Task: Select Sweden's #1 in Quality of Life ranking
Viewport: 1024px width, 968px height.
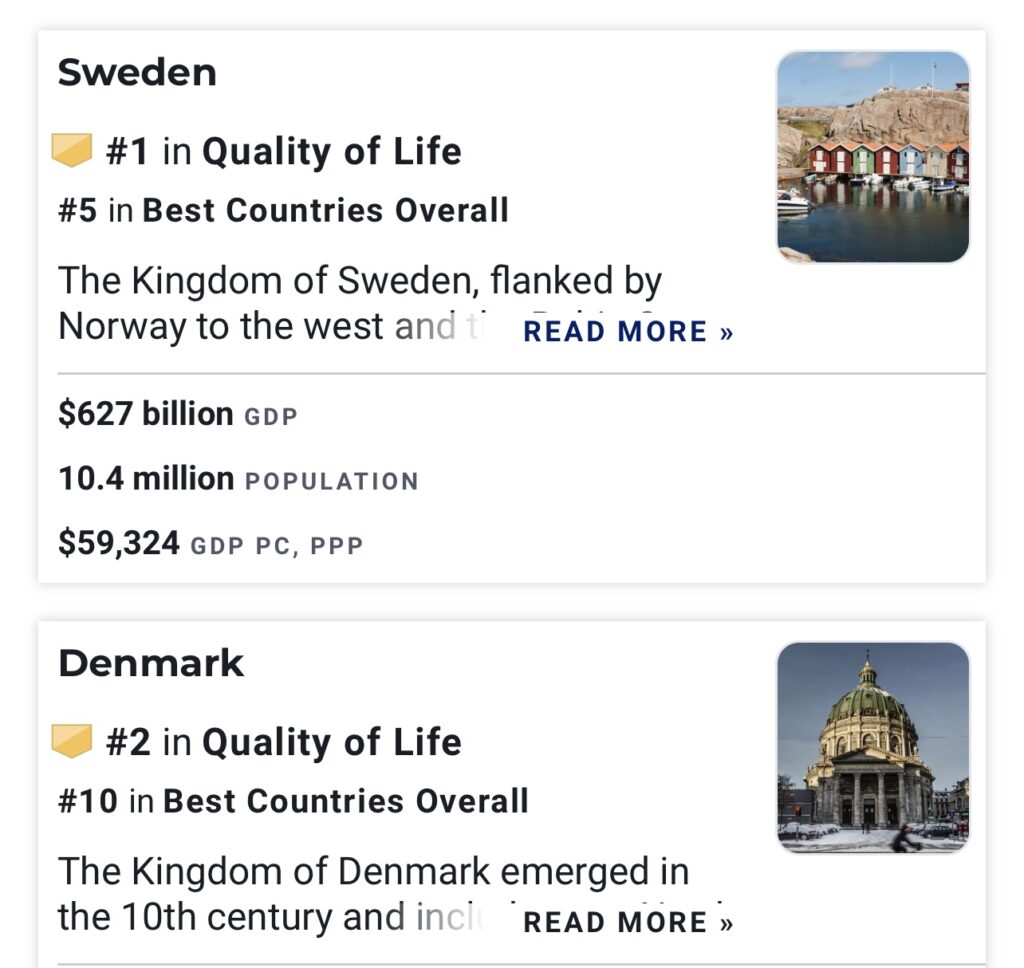Action: point(283,151)
